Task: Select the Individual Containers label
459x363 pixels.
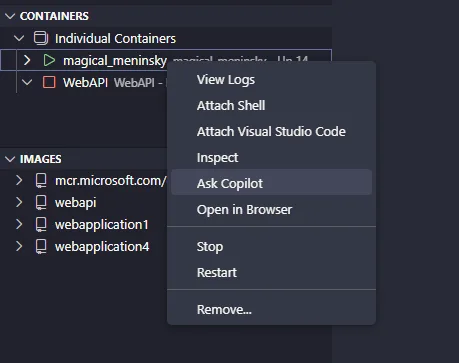Action: [x=115, y=39]
